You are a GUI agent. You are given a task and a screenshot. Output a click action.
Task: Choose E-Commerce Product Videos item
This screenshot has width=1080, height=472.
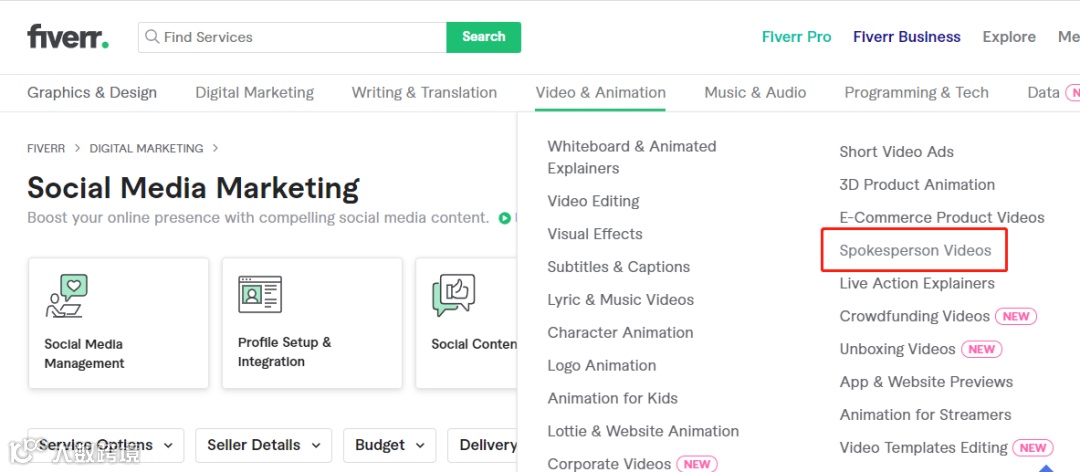(x=942, y=218)
